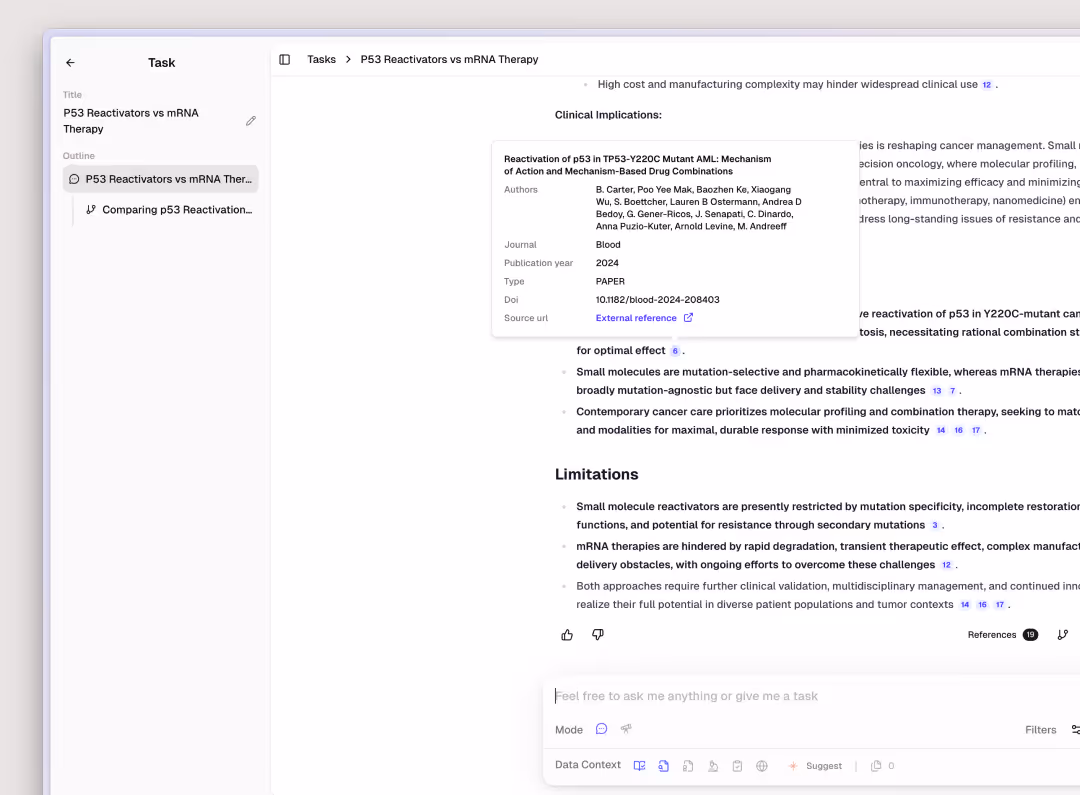1080x795 pixels.
Task: Click the thumbs up feedback icon
Action: pos(567,634)
